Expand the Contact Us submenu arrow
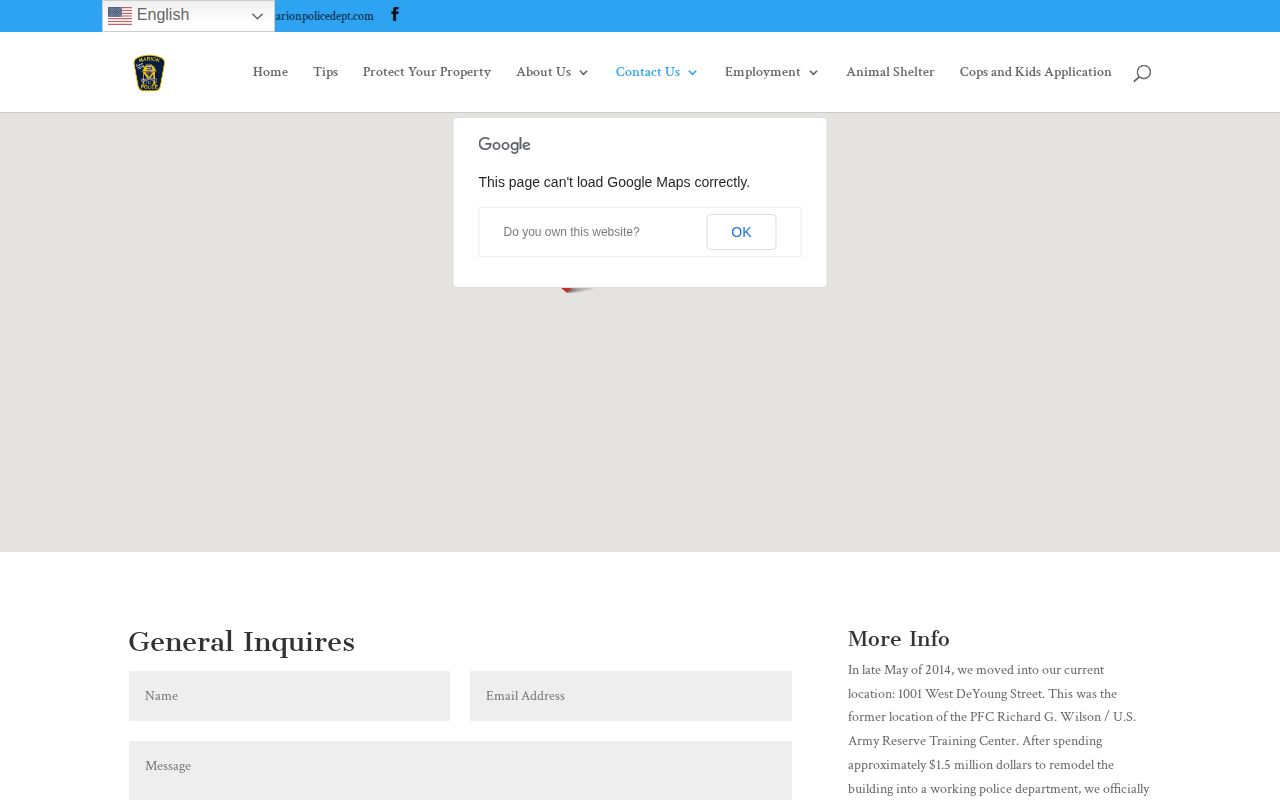The image size is (1280, 800). tap(693, 73)
